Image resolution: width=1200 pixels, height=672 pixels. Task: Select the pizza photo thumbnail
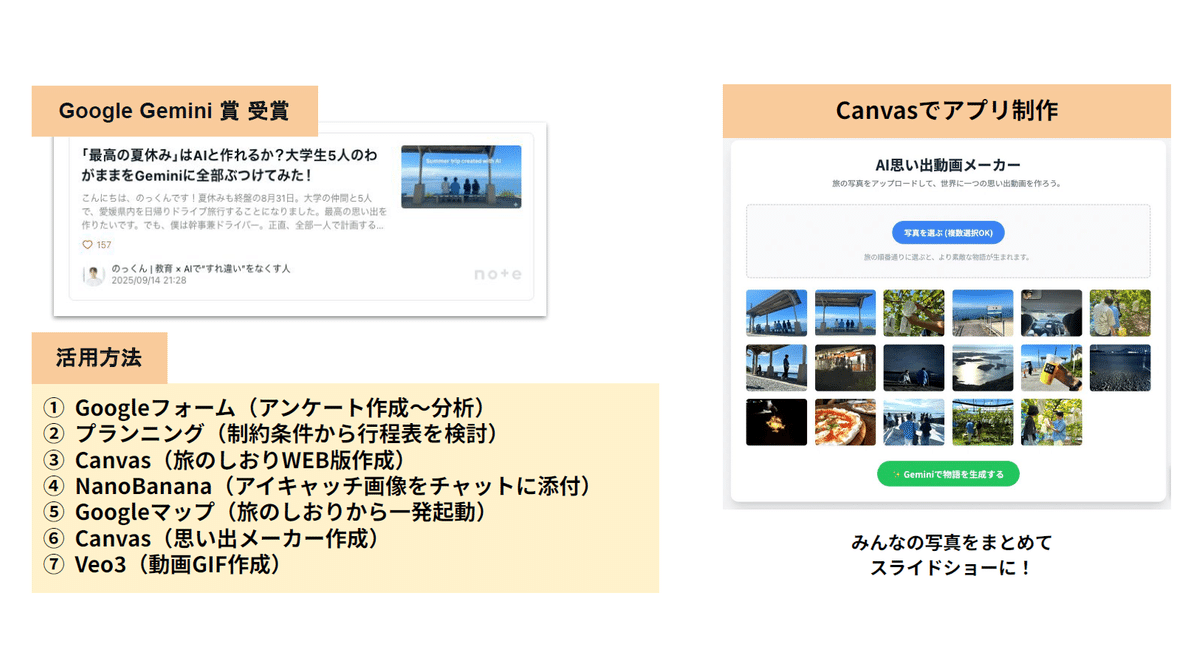pyautogui.click(x=845, y=422)
